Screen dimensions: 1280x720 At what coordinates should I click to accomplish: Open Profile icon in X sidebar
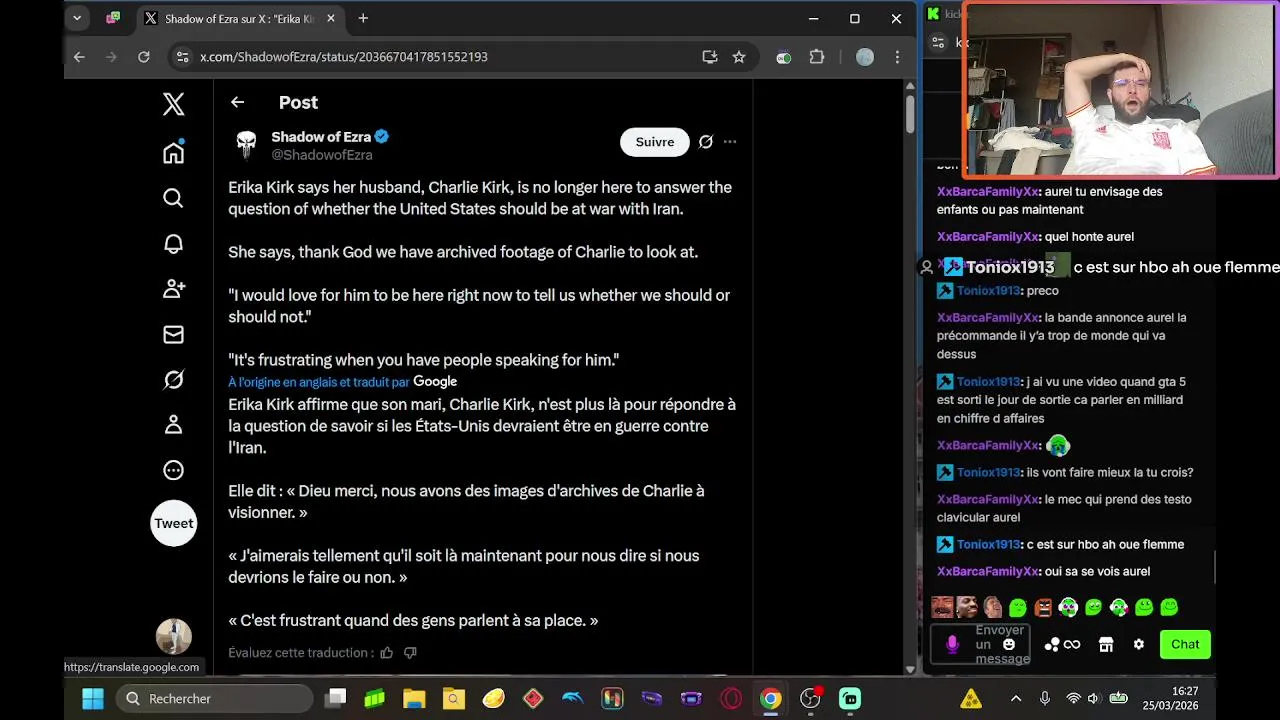[x=173, y=425]
